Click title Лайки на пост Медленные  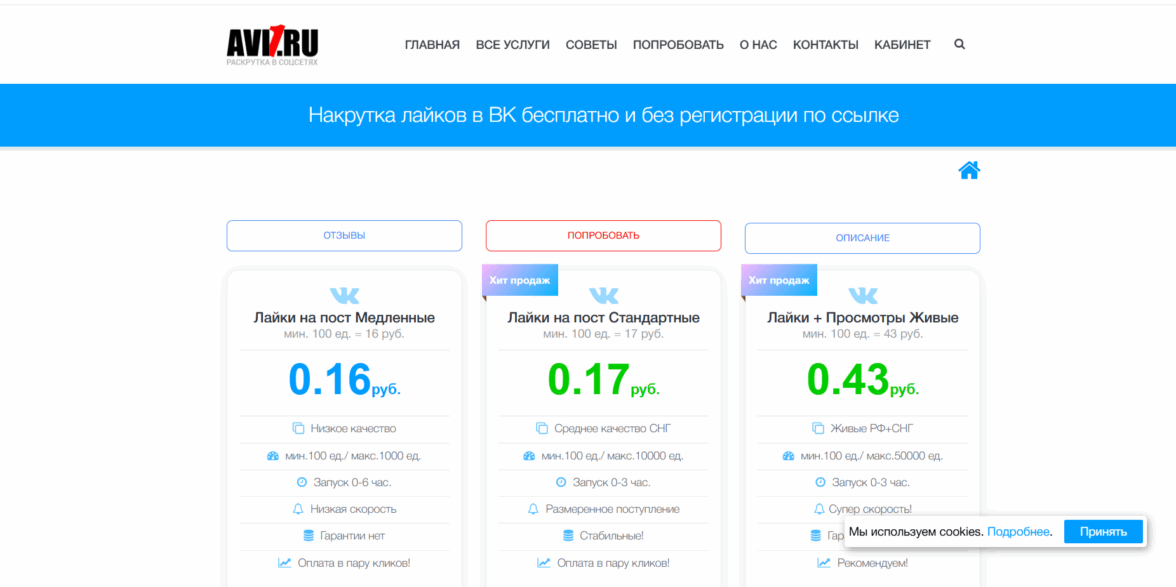(344, 318)
